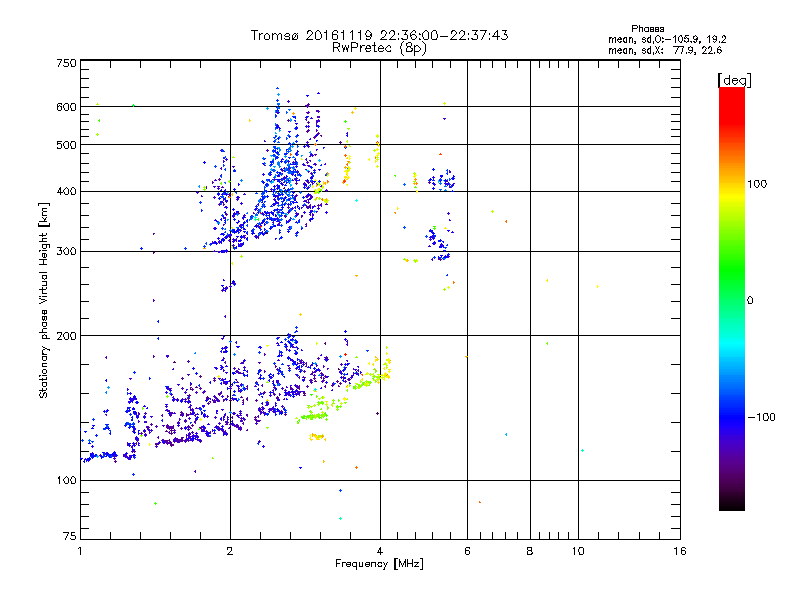Click the blue cluster near 5.5 MHz, 300 km
The width and height of the screenshot is (800, 600).
click(439, 244)
